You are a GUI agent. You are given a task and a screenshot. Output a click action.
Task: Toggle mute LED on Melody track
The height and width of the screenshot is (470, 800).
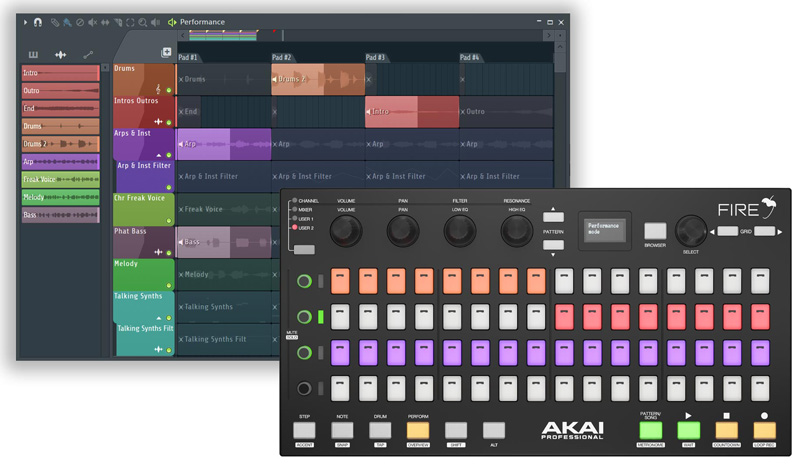pos(169,285)
